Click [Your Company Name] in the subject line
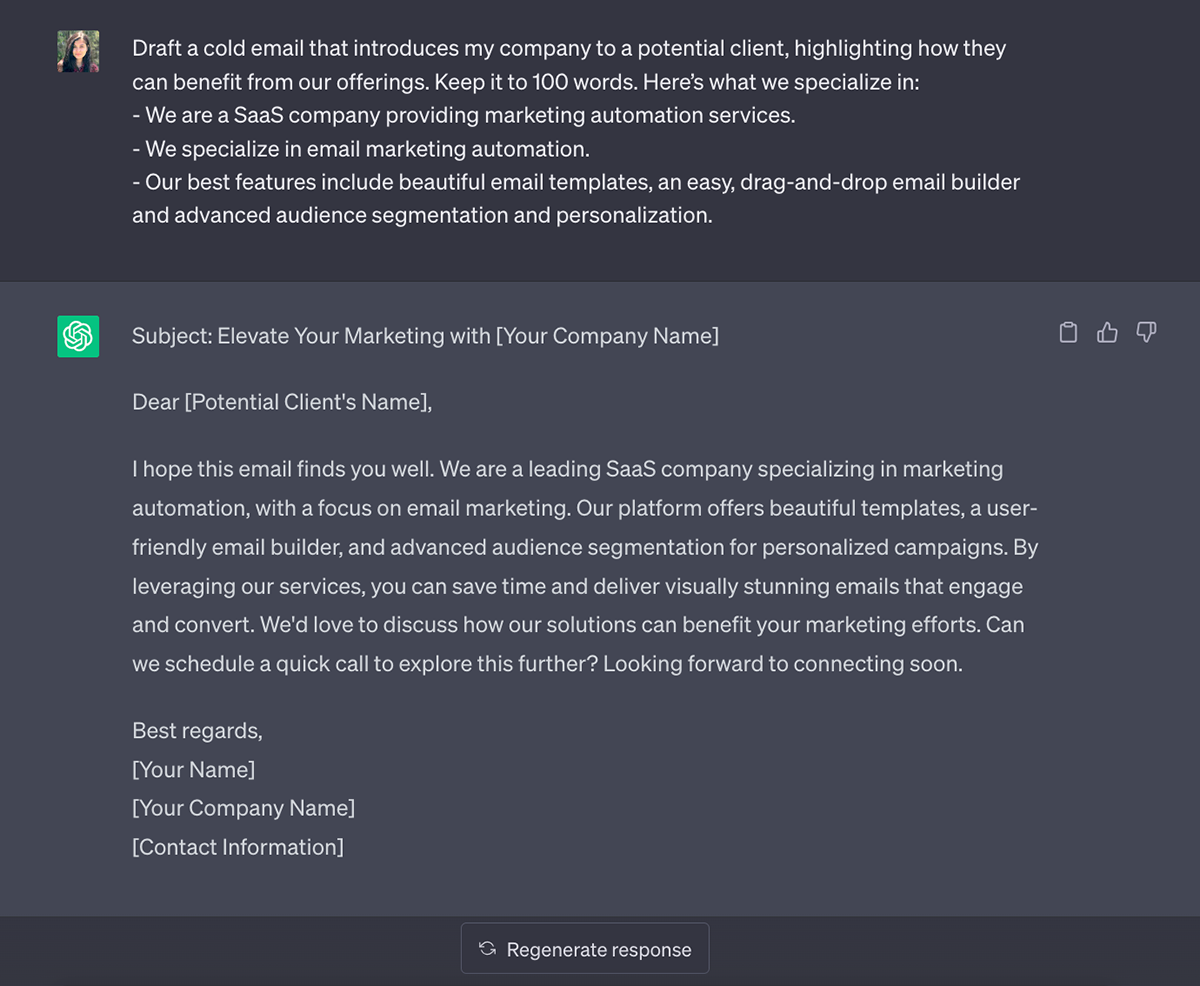 [607, 336]
